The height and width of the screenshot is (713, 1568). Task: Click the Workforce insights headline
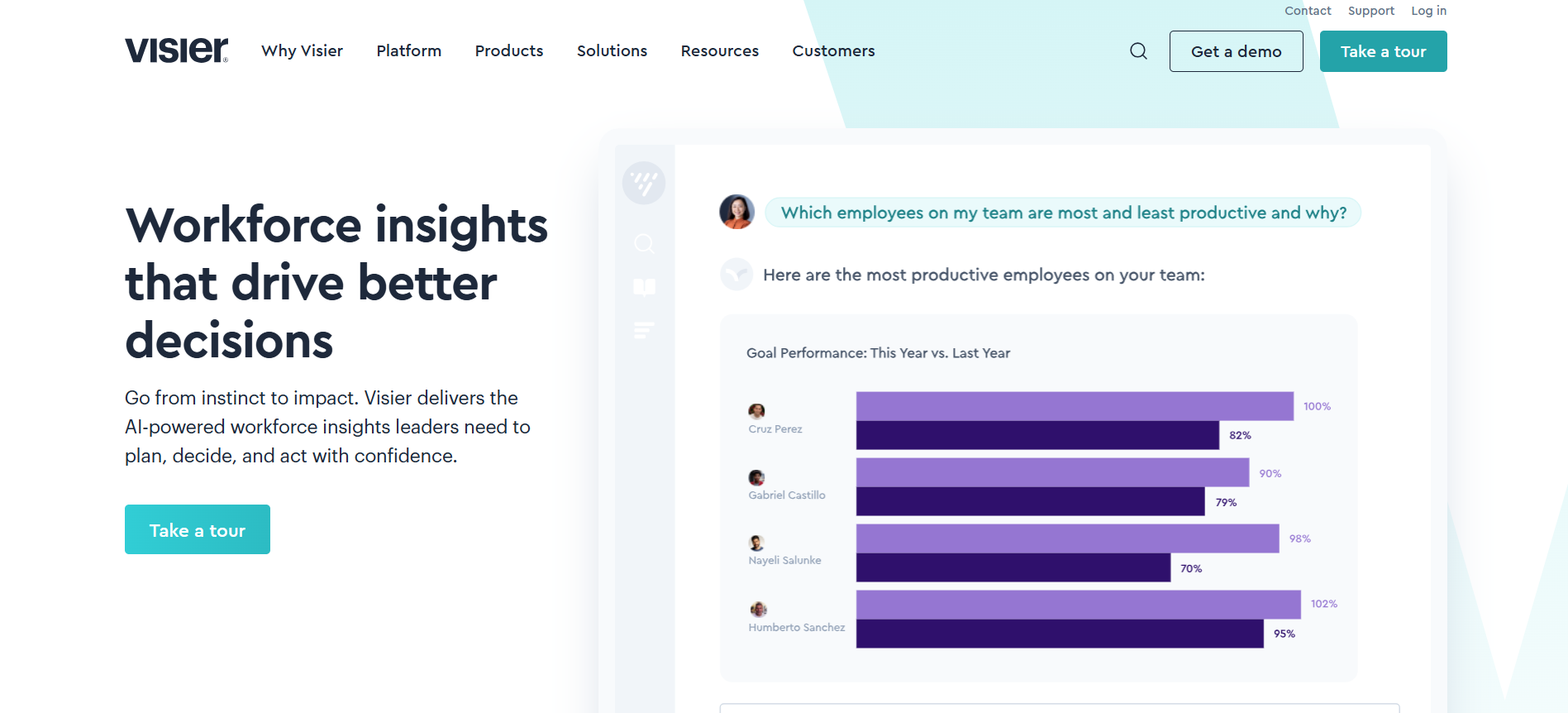(x=336, y=283)
